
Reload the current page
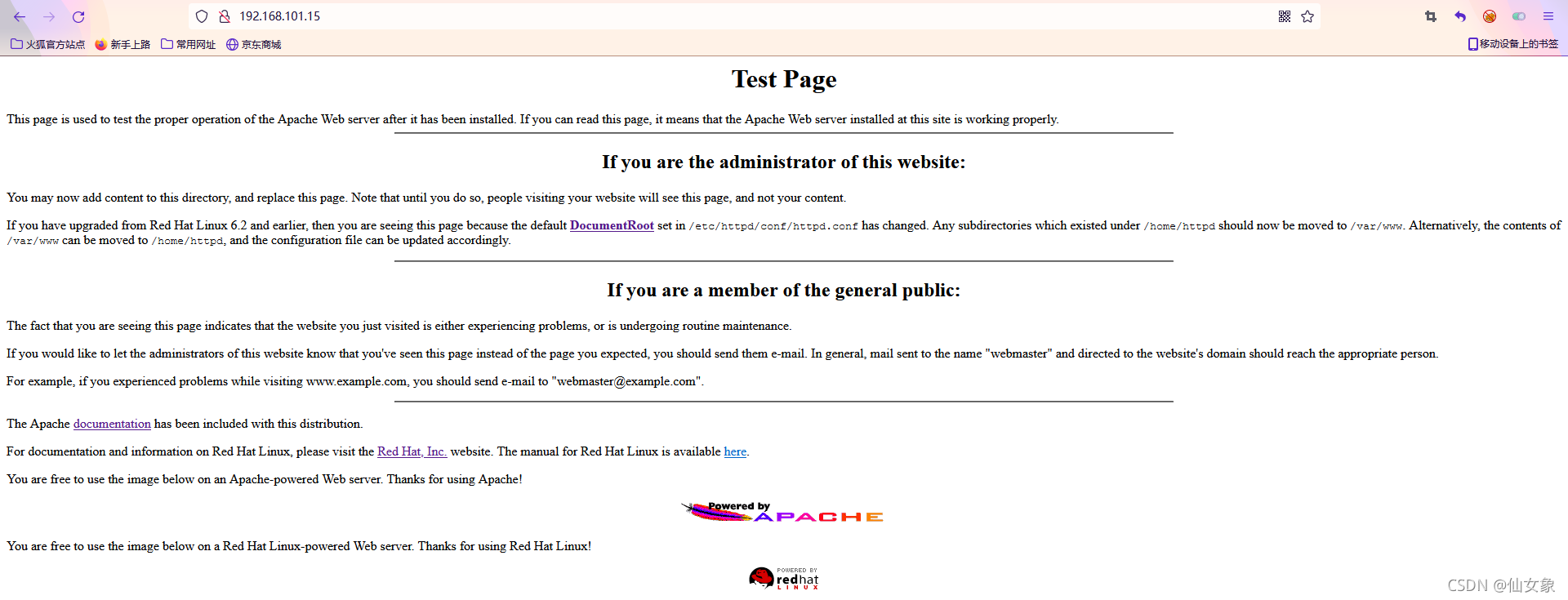point(78,16)
